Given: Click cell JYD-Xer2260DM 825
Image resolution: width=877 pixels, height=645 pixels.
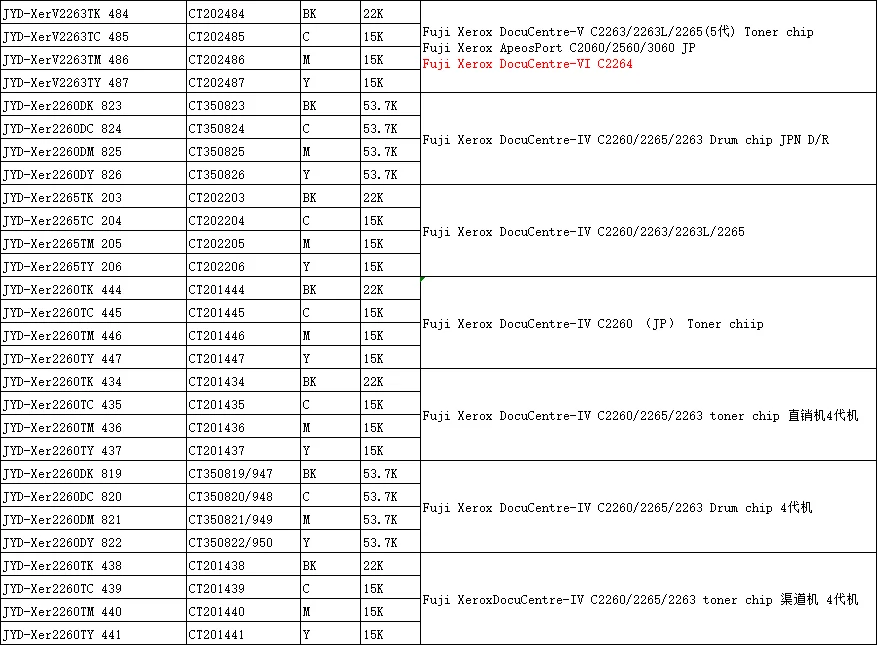Looking at the screenshot, I should [62, 152].
